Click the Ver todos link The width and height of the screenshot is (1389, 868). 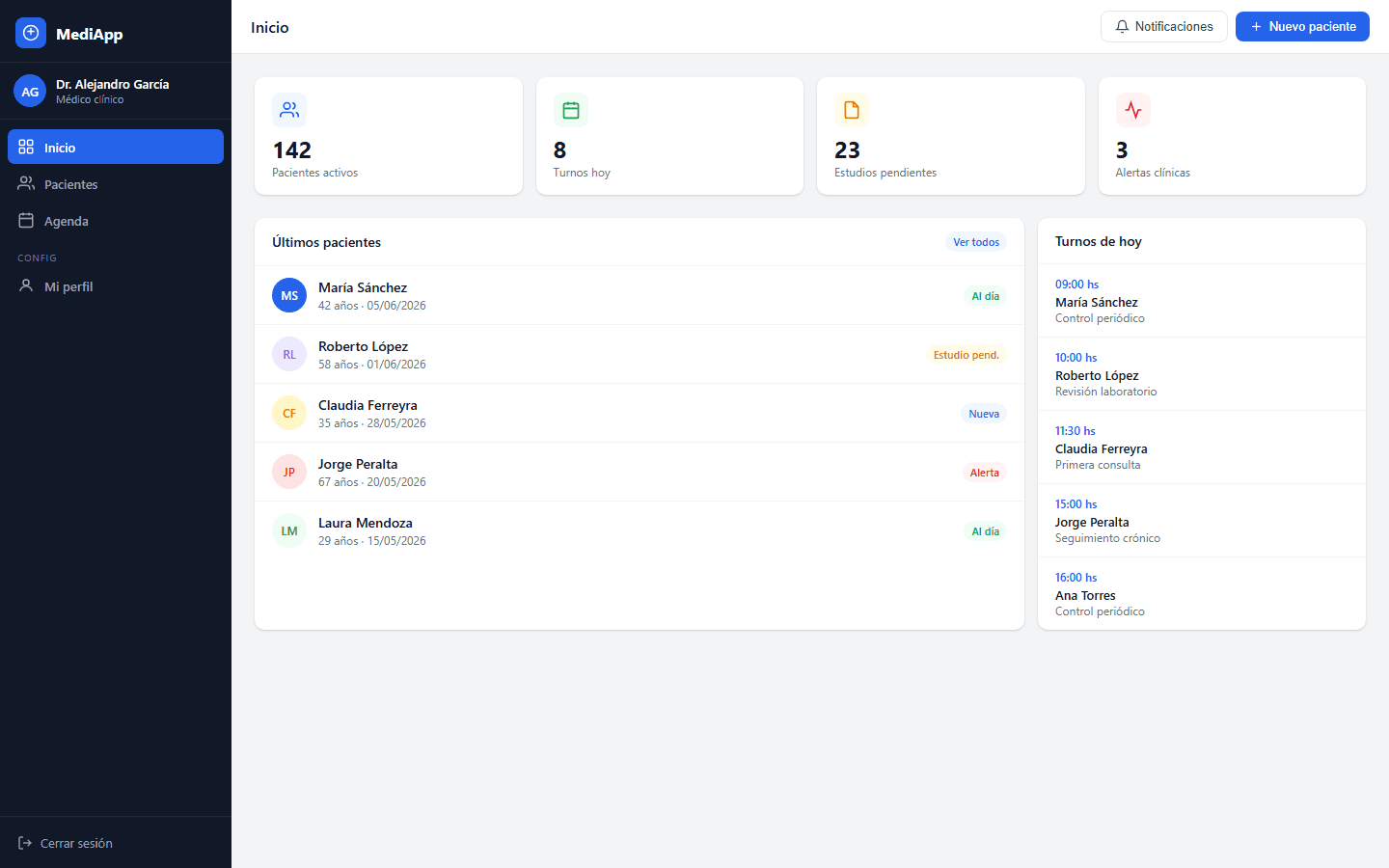(976, 242)
